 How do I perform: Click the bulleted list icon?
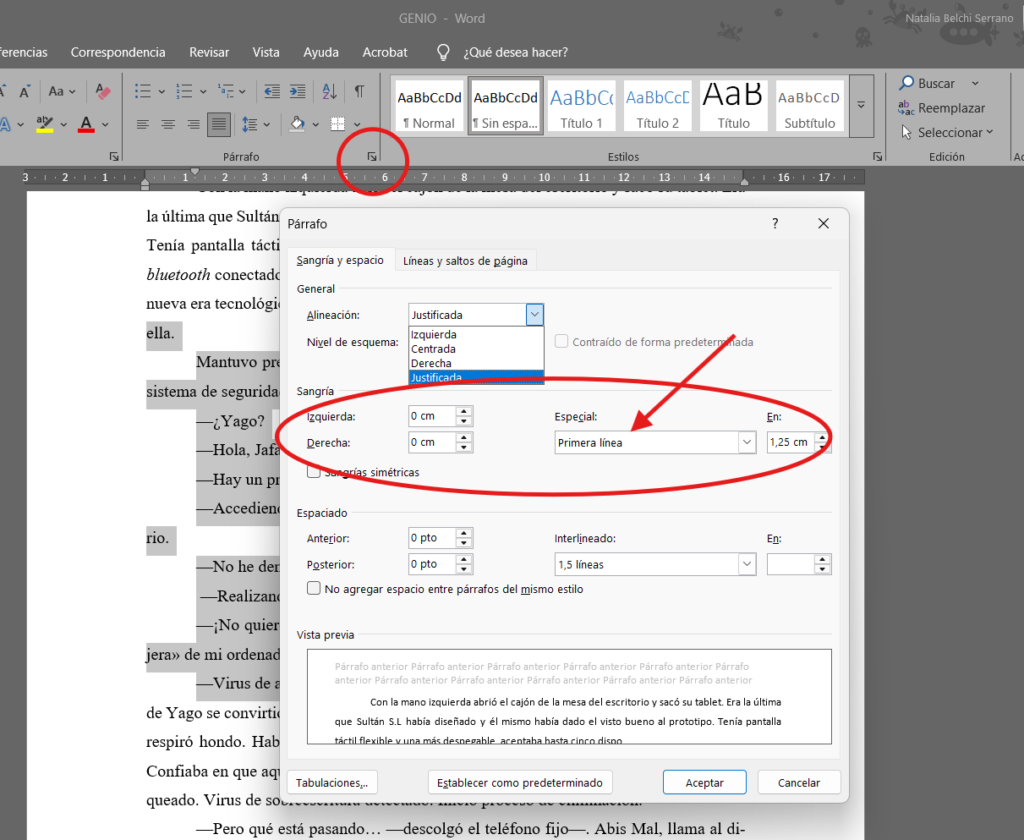click(x=143, y=91)
